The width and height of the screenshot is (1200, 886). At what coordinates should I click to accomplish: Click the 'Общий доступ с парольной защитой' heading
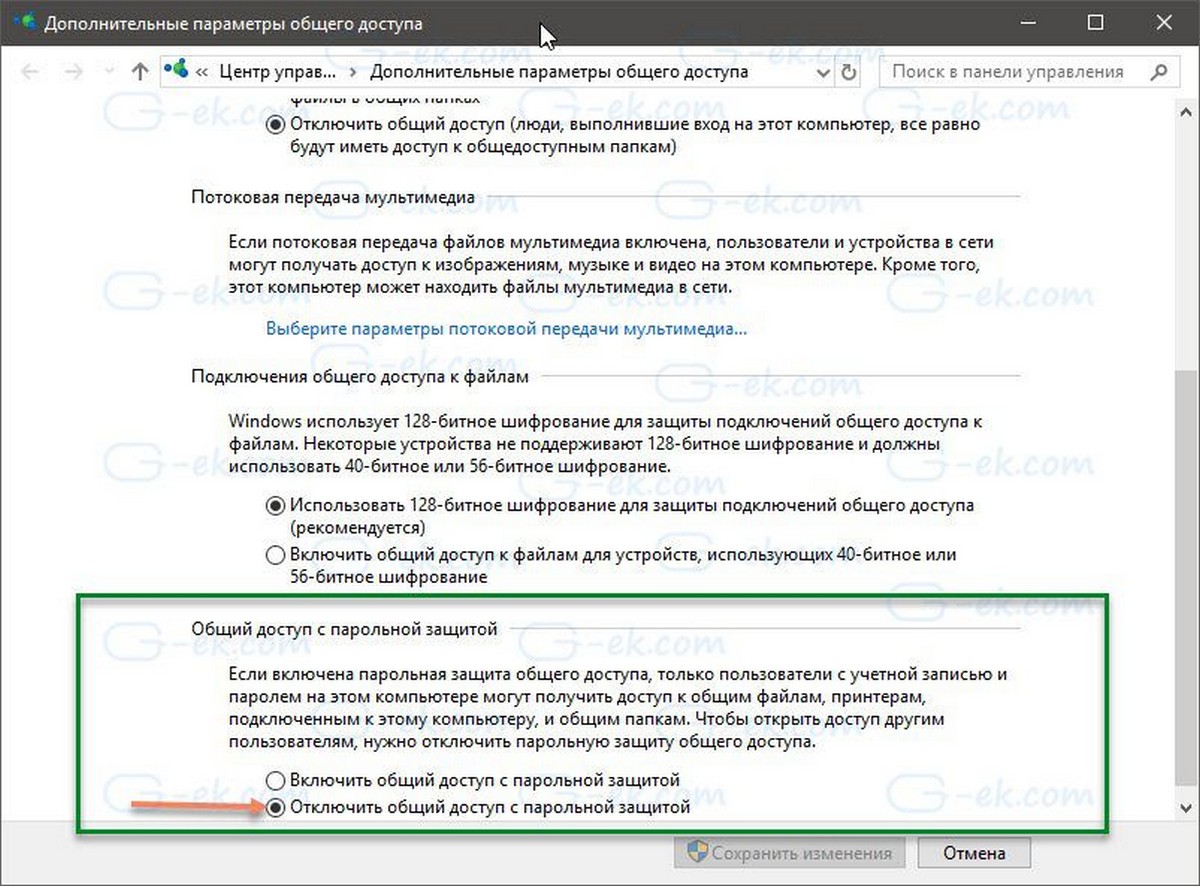(344, 628)
